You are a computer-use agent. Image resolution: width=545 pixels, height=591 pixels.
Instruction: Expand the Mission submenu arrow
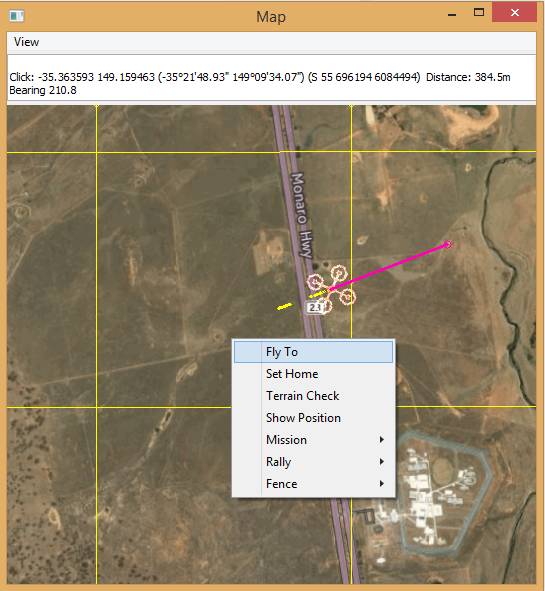point(382,439)
